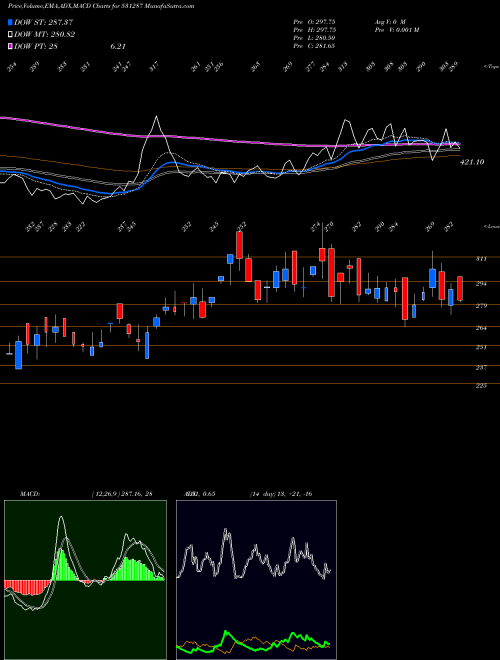Image resolution: width=500 pixels, height=660 pixels.
Task: Click the white DOW MT legend swatch
Action: [x=10, y=35]
